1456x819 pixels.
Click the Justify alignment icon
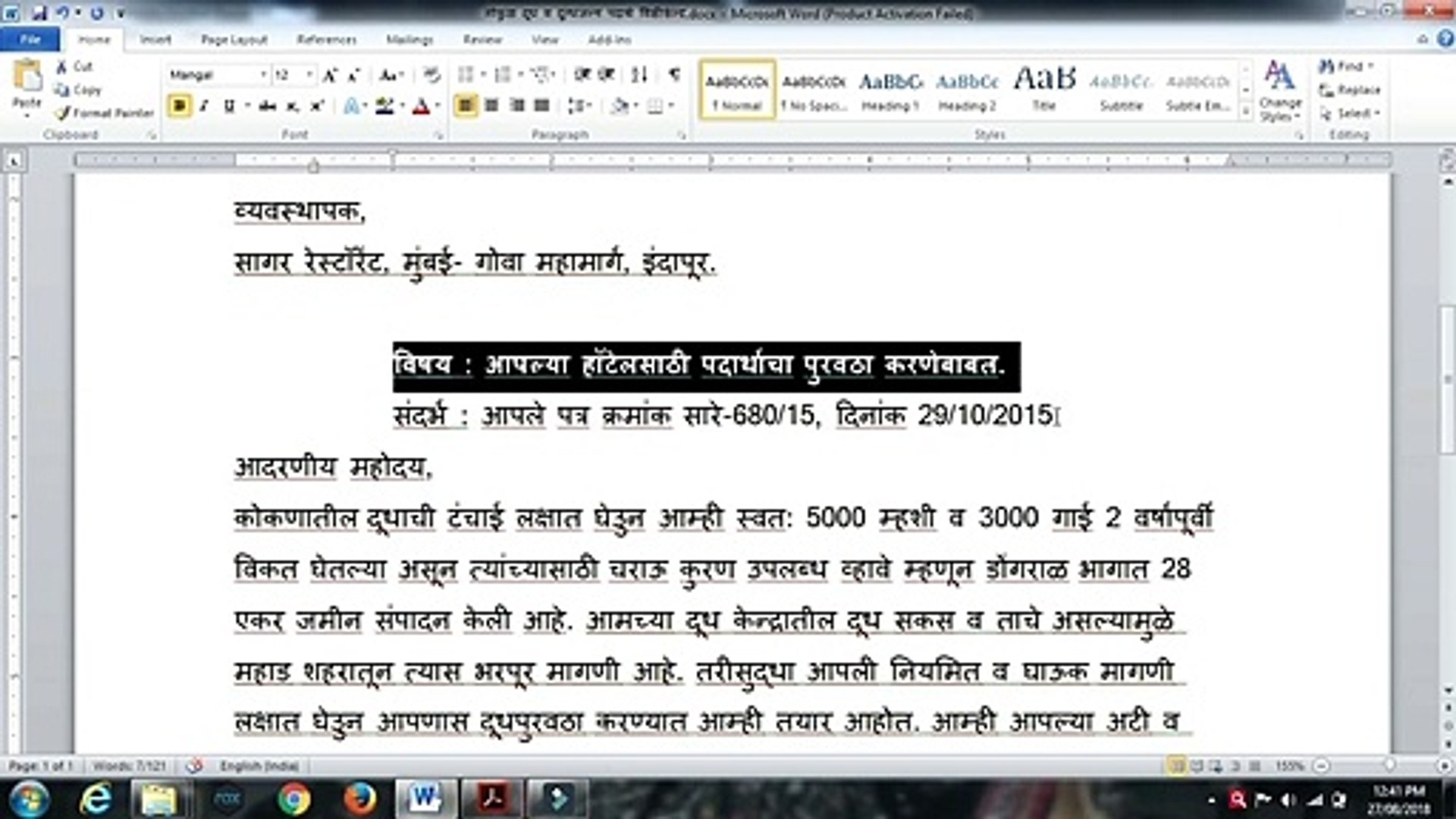tap(542, 106)
